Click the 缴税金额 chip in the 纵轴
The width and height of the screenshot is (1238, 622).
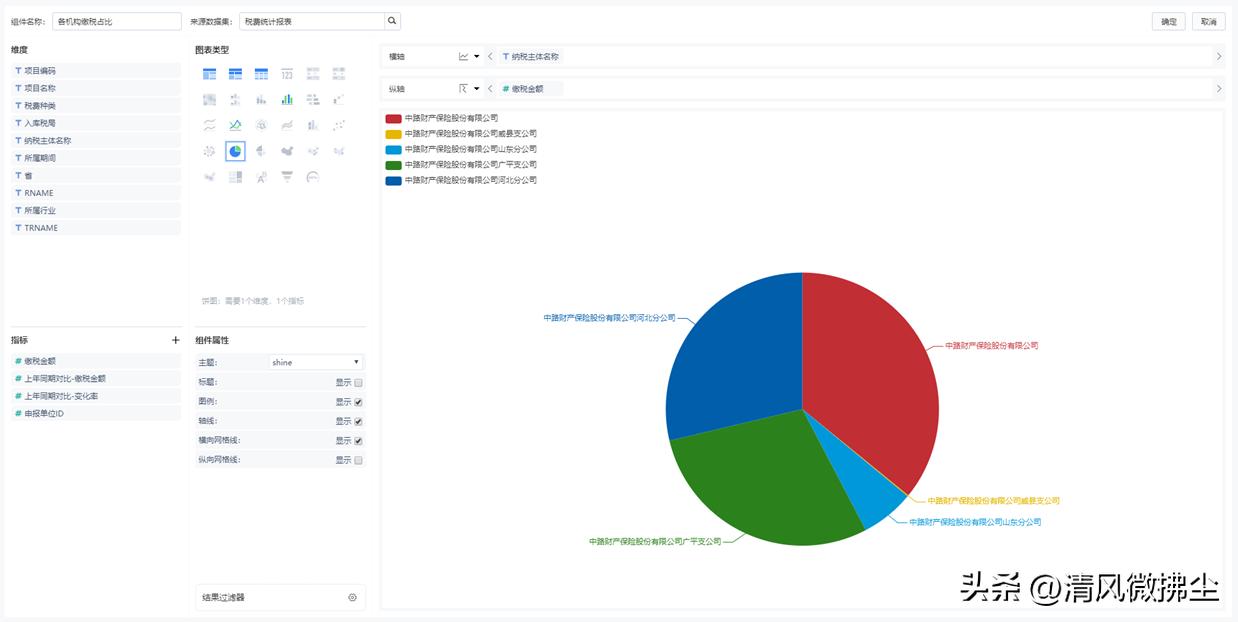click(x=531, y=89)
